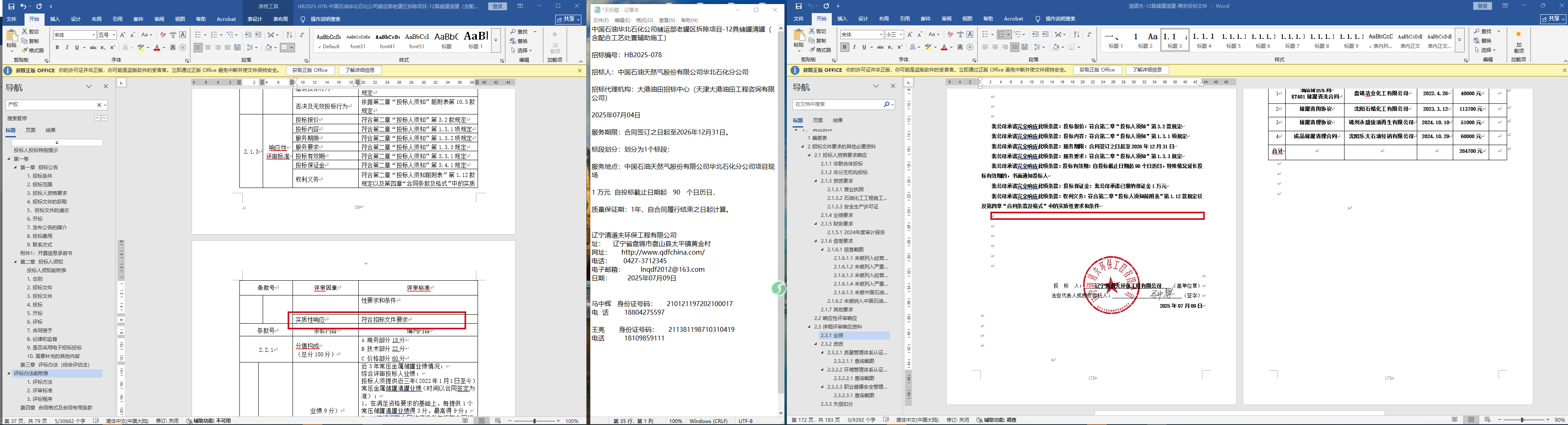Open phonetic guide (wén) in left Word

(x=173, y=35)
